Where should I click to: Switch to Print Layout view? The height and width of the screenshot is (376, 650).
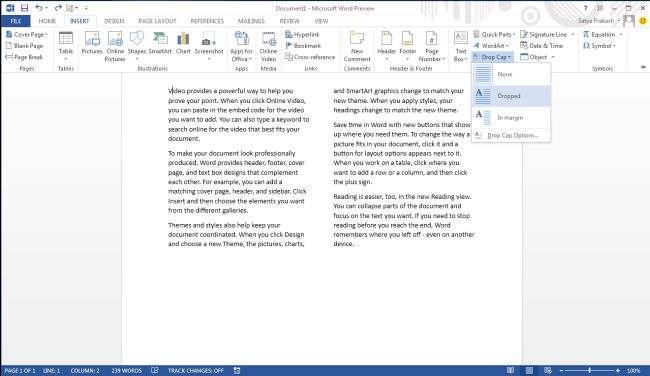pos(529,371)
